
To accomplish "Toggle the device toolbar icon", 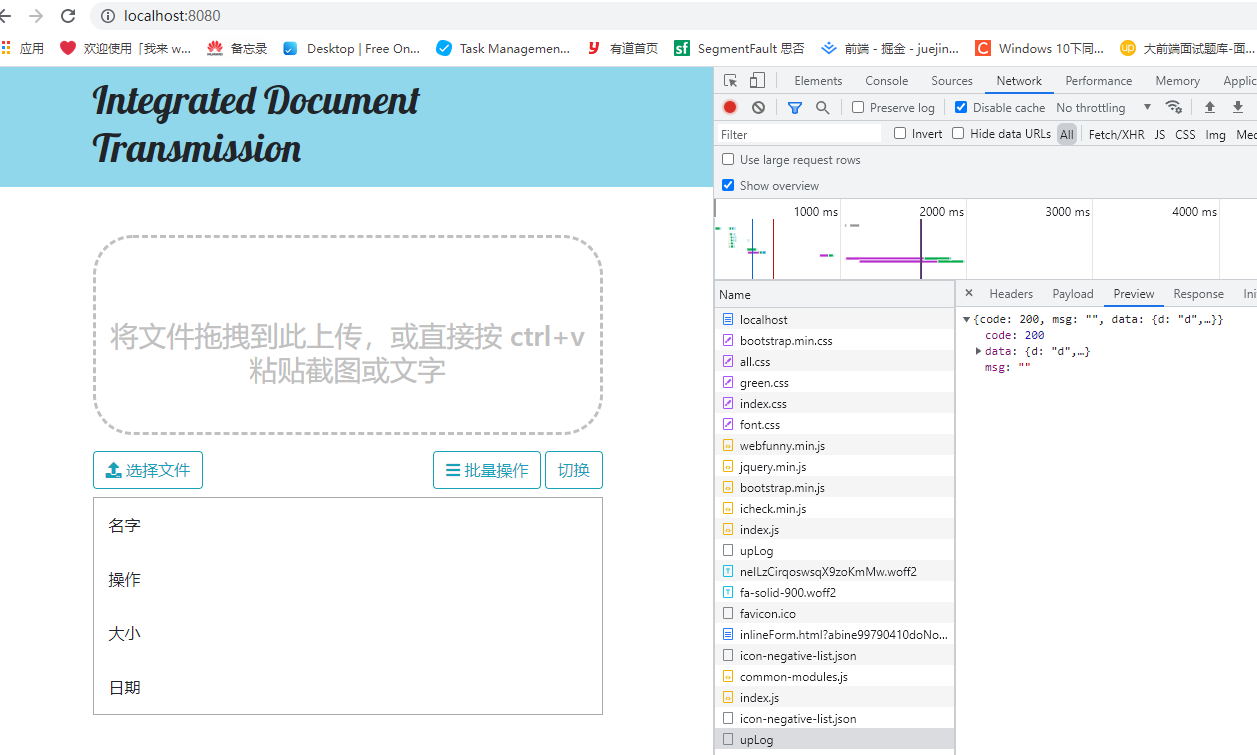I will pyautogui.click(x=757, y=81).
